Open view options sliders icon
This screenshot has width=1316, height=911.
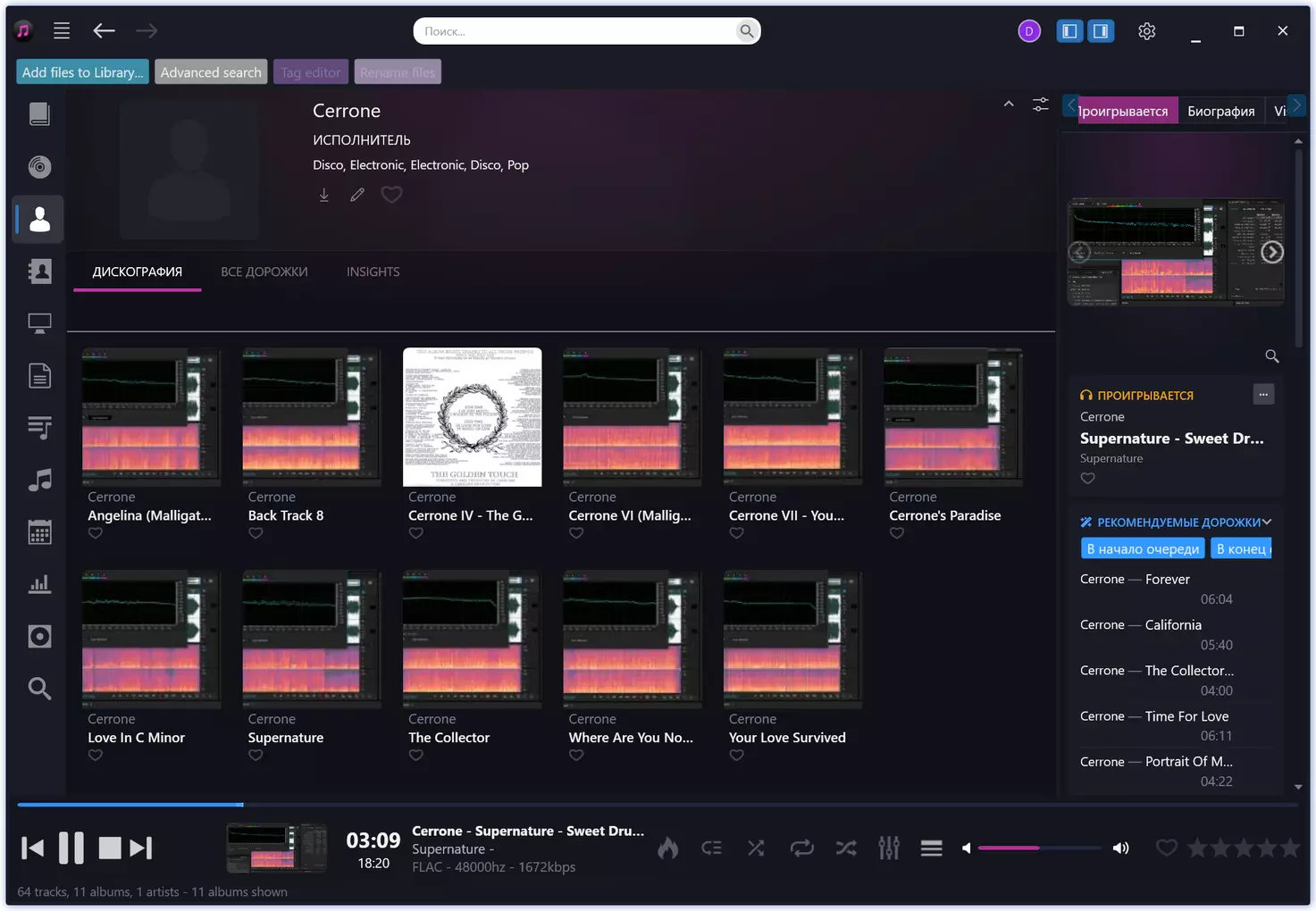coord(1041,104)
